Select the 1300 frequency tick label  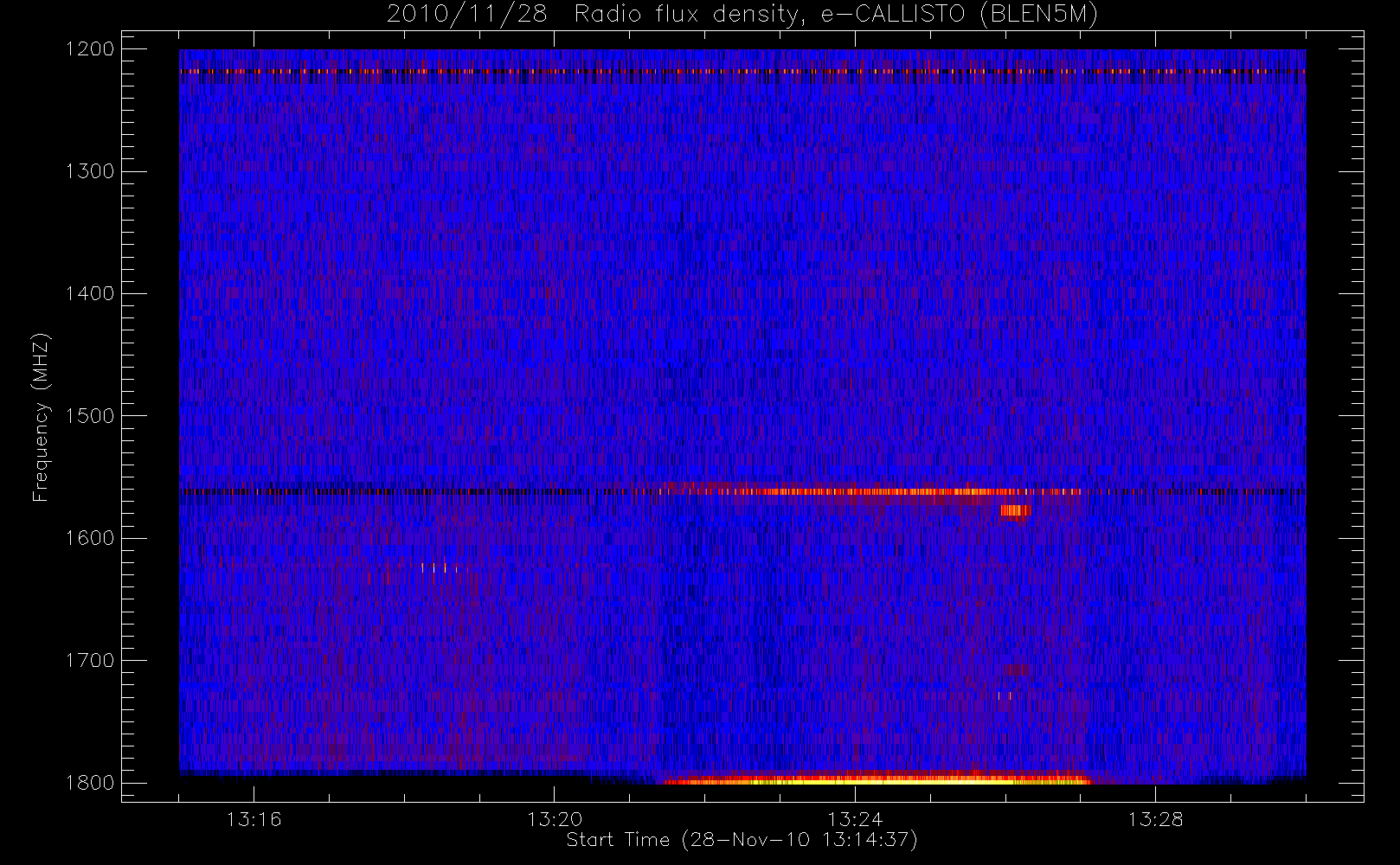(91, 171)
